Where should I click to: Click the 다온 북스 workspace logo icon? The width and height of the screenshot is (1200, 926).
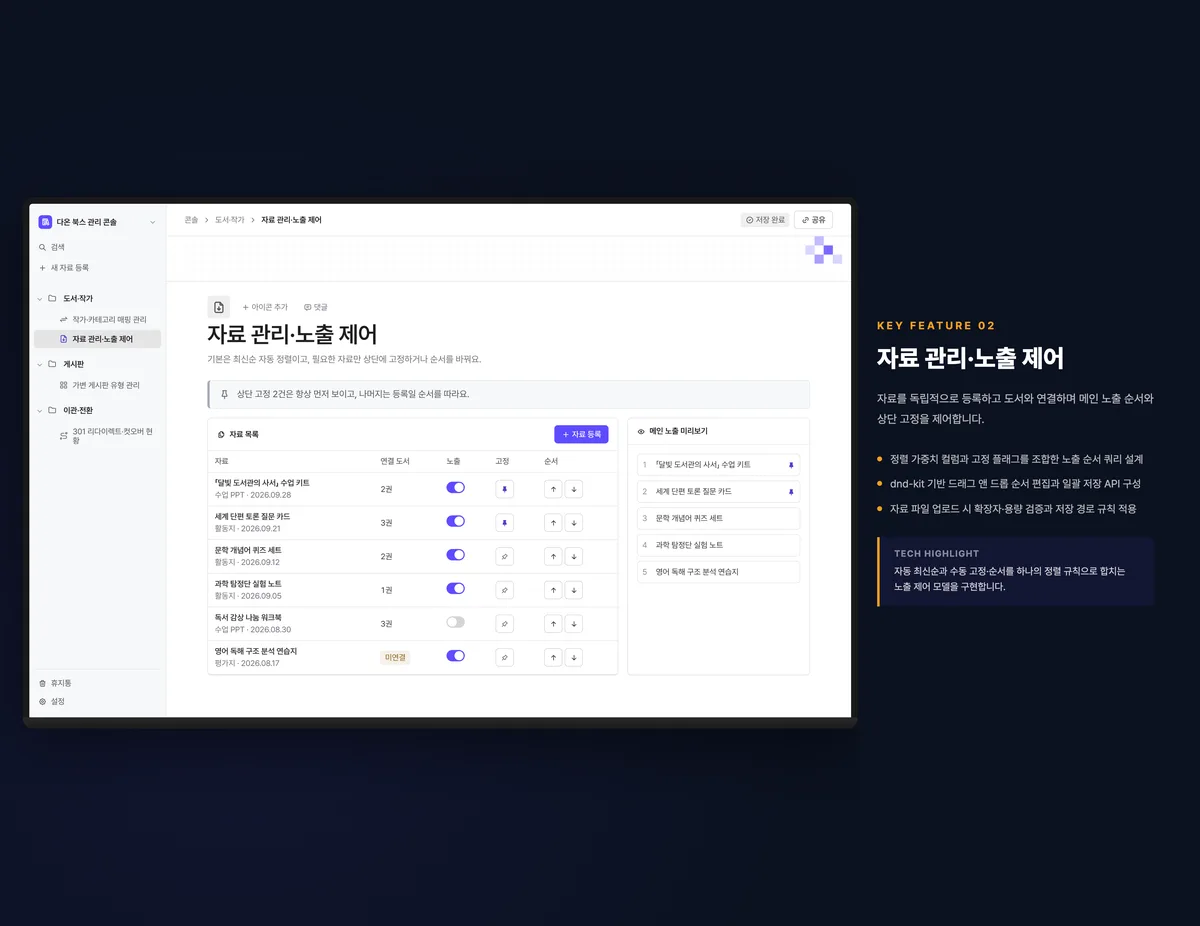(45, 222)
